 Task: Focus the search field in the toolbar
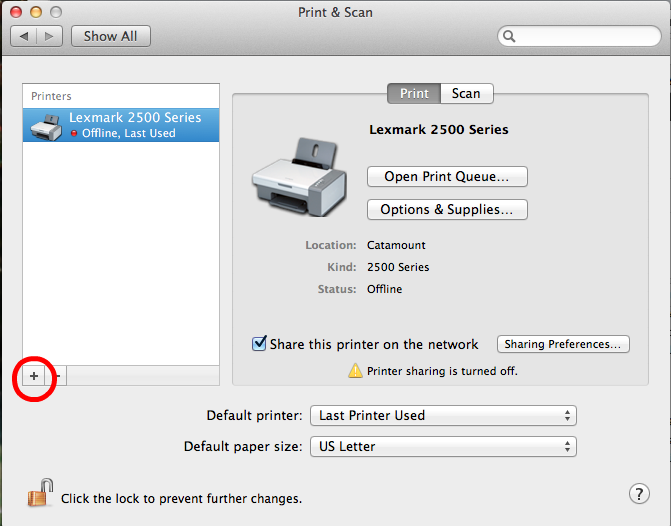[x=579, y=36]
